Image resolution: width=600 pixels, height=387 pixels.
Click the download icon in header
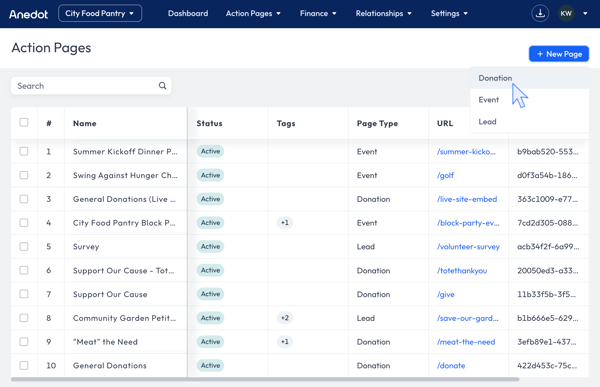tap(540, 13)
